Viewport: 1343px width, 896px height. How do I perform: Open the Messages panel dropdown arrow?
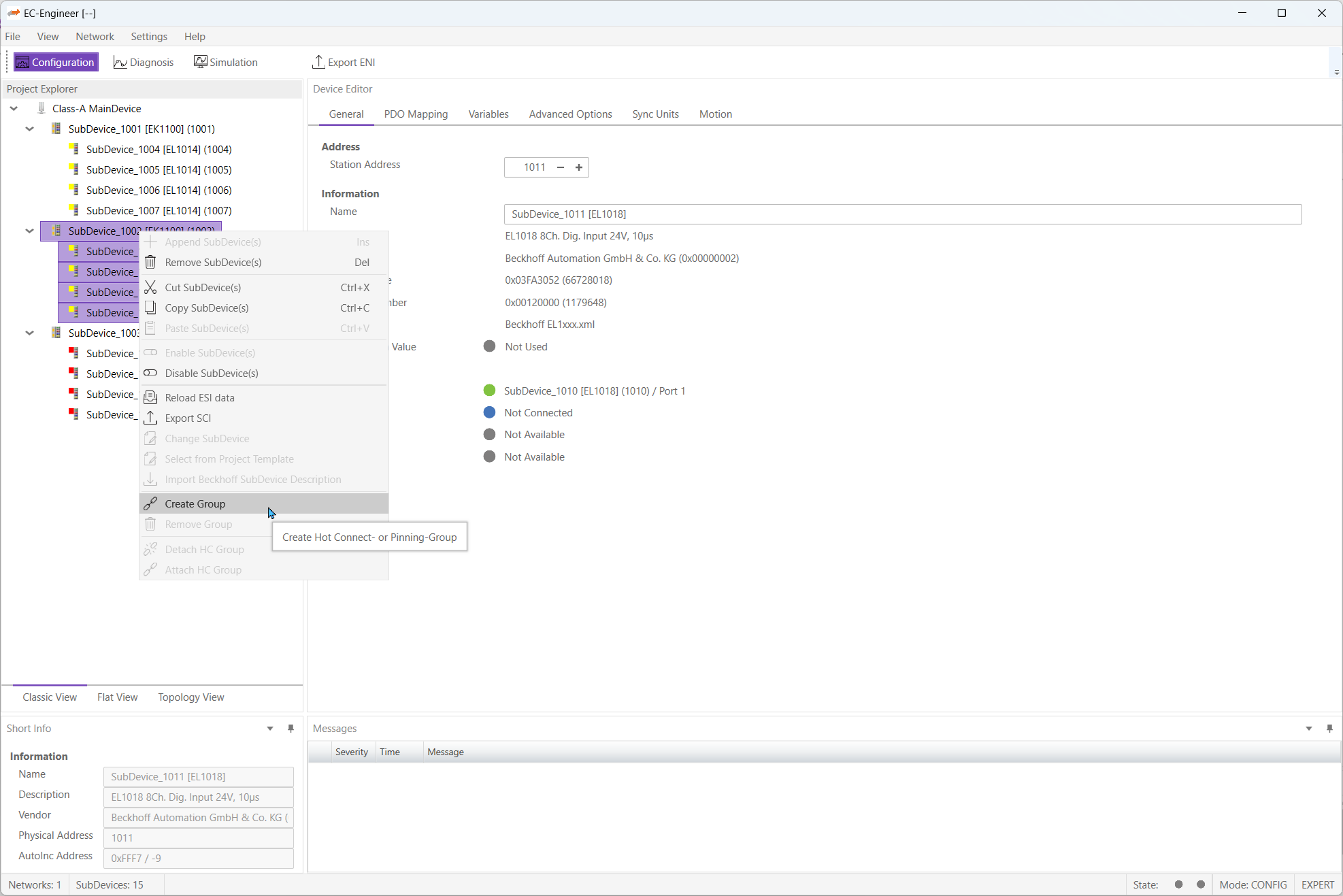click(x=1309, y=729)
